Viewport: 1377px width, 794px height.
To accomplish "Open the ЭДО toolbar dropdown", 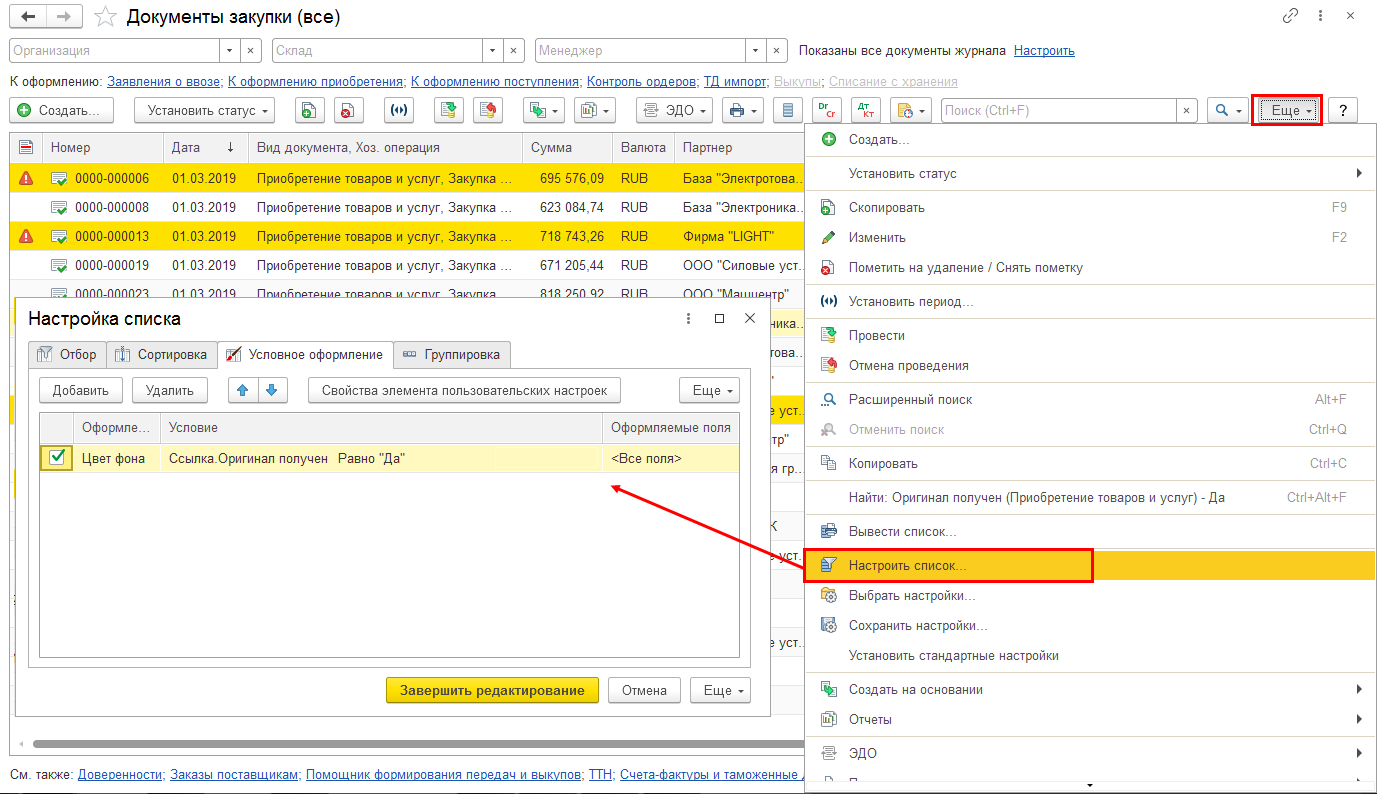I will point(674,110).
